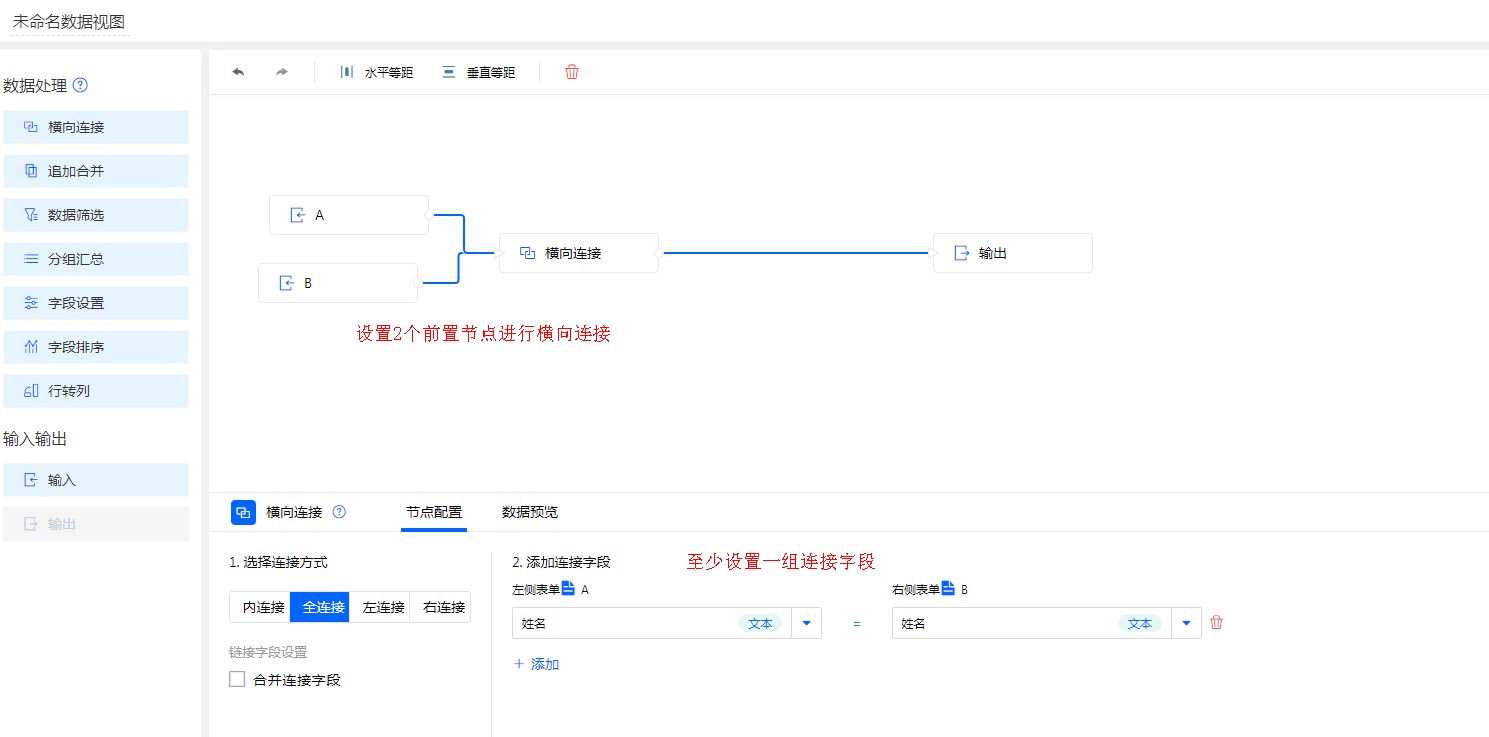
Task: Click help icon beside 横向连接 panel title
Action: [339, 512]
